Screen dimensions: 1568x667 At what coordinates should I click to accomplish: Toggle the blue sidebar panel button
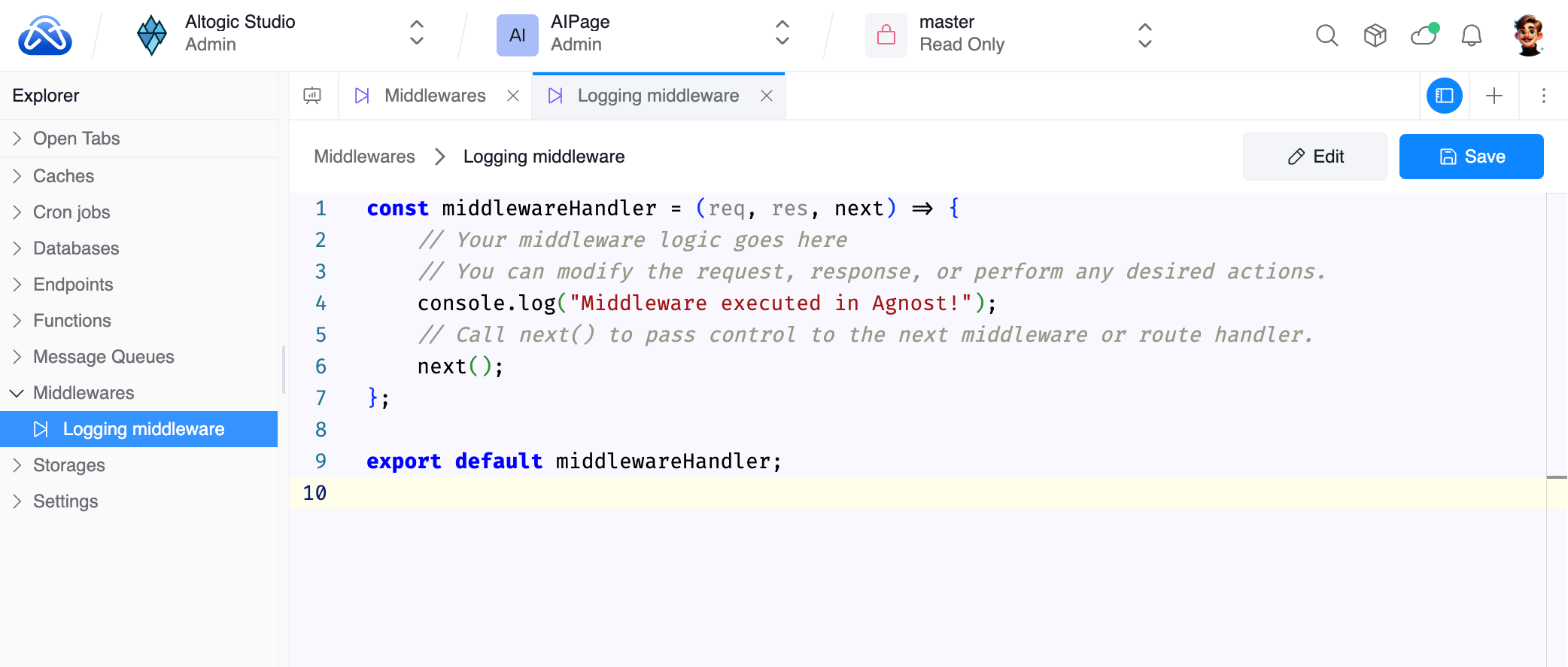[x=1444, y=96]
